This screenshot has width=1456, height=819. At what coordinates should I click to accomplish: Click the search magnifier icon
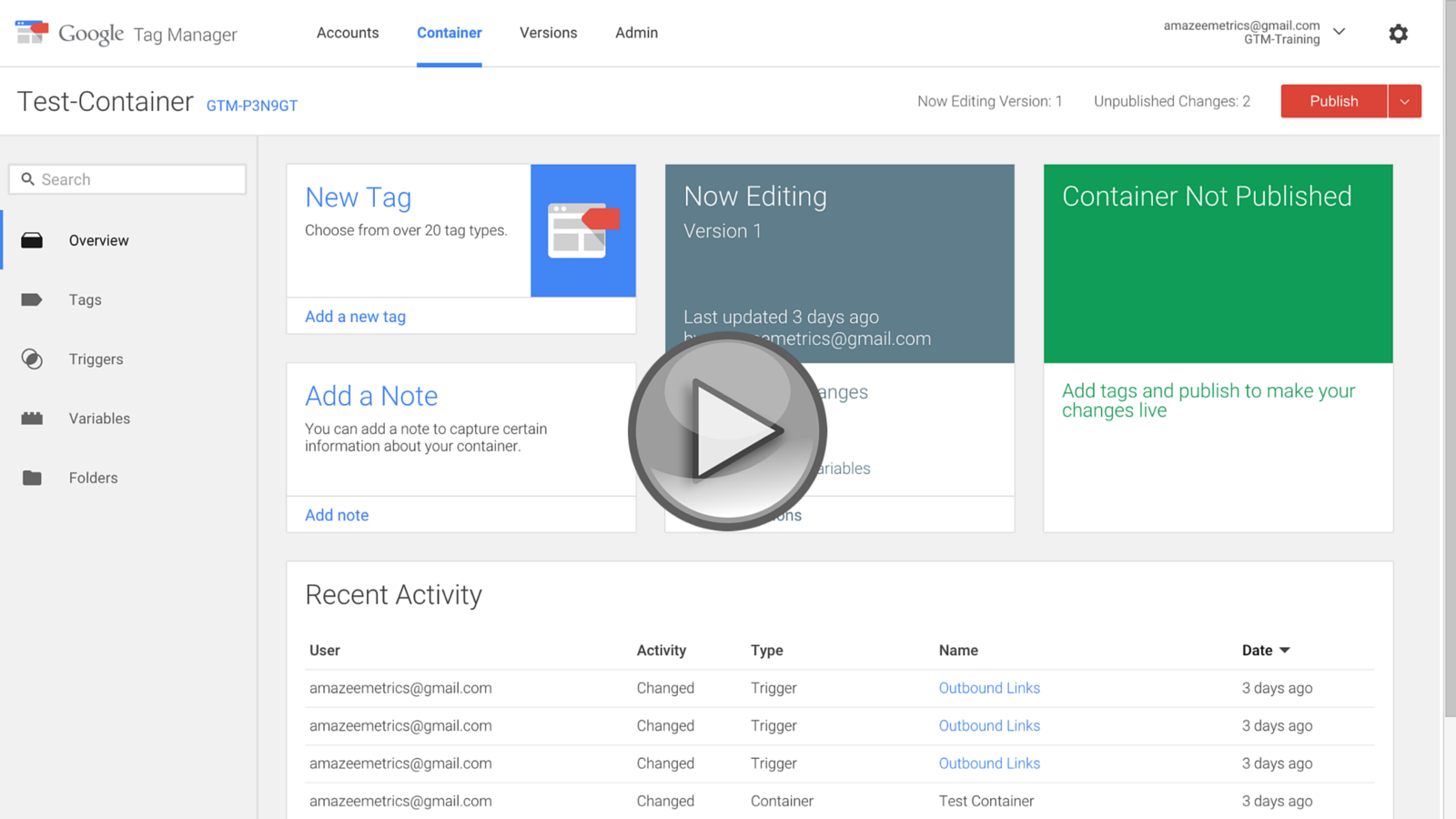28,179
